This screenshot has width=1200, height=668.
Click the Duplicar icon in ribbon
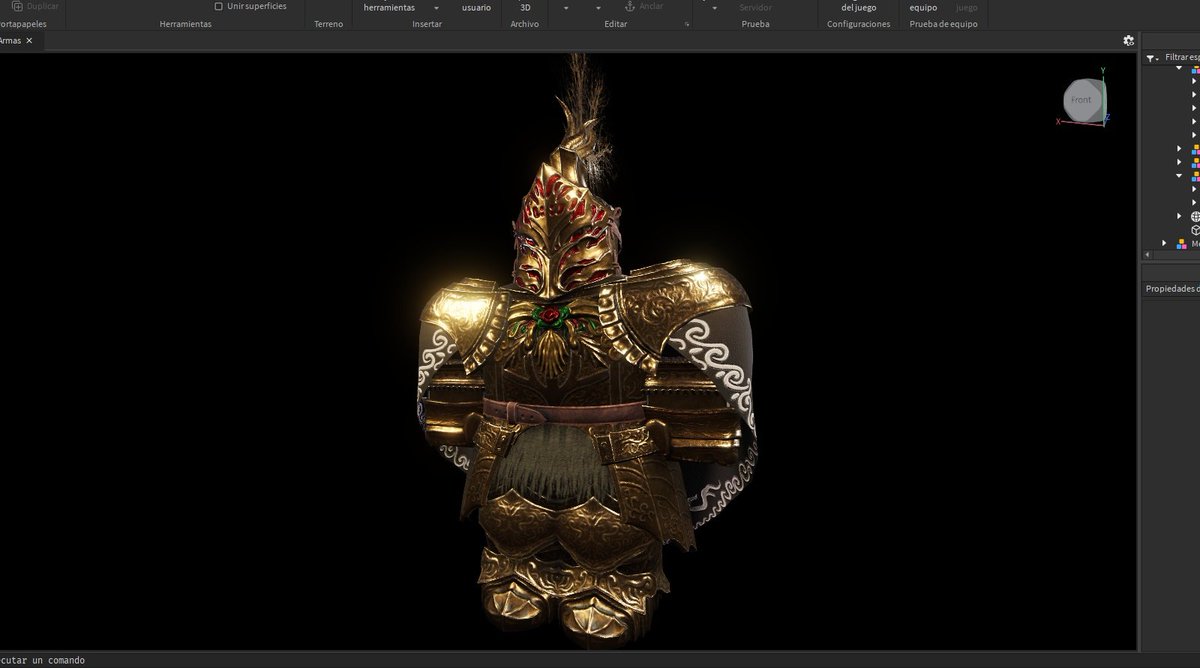pyautogui.click(x=16, y=6)
